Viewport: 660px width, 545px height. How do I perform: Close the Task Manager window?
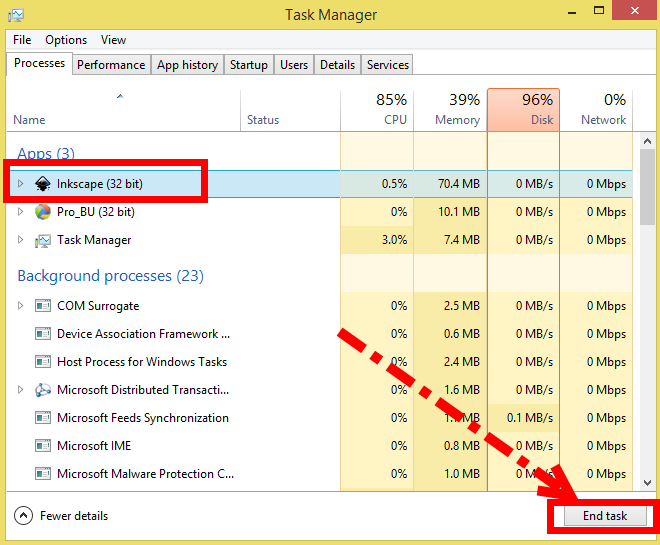[x=635, y=10]
